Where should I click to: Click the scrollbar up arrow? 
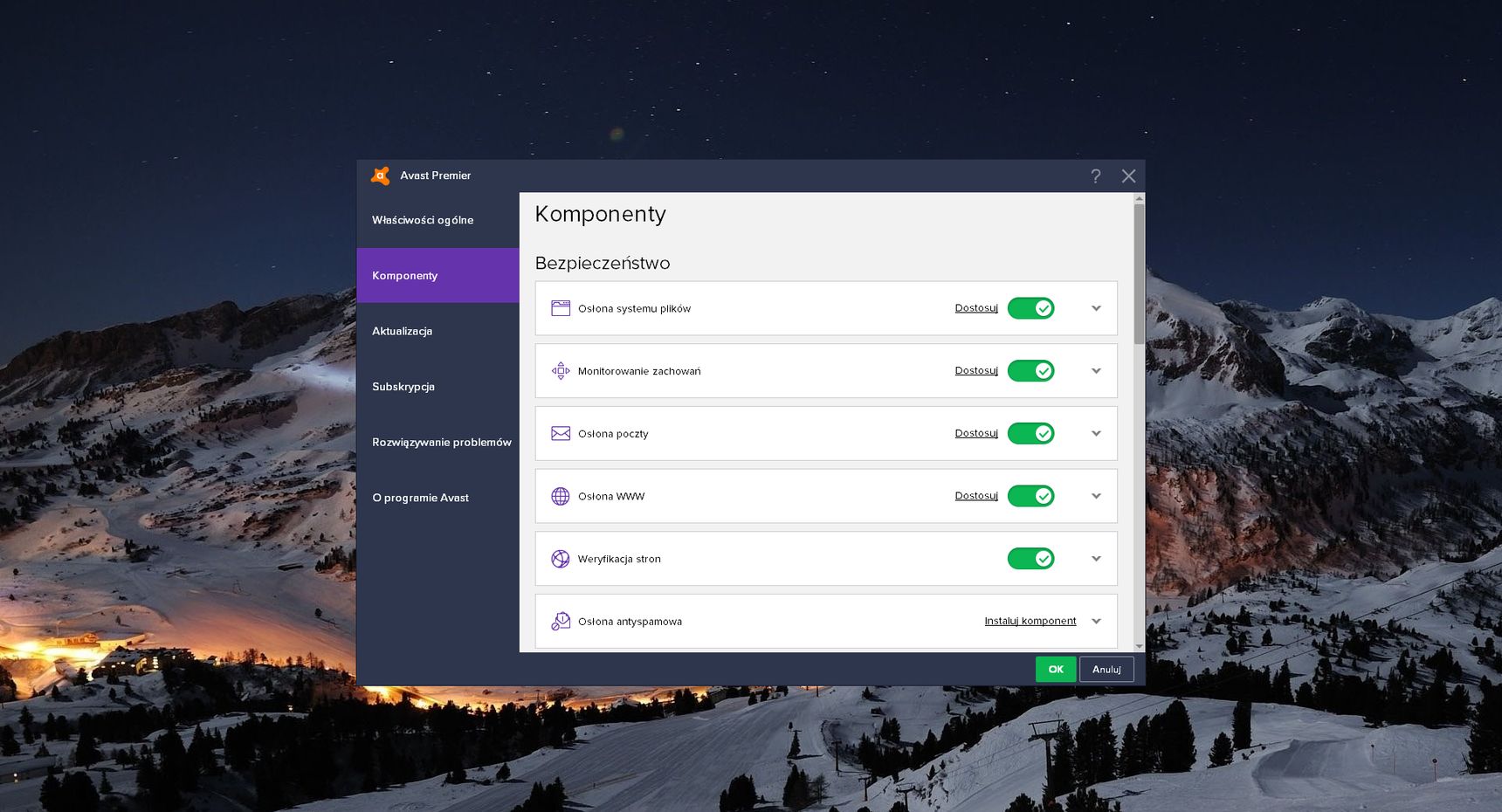(1139, 198)
